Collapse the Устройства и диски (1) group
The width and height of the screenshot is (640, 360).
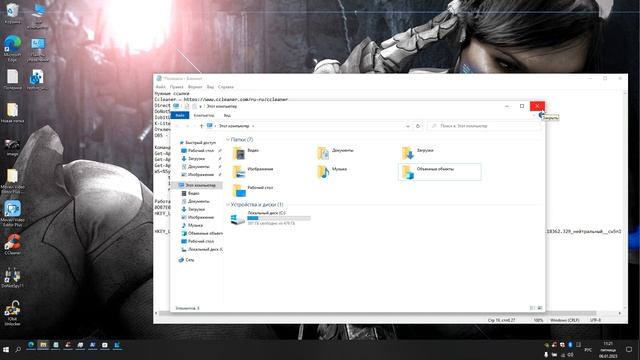pyautogui.click(x=228, y=204)
